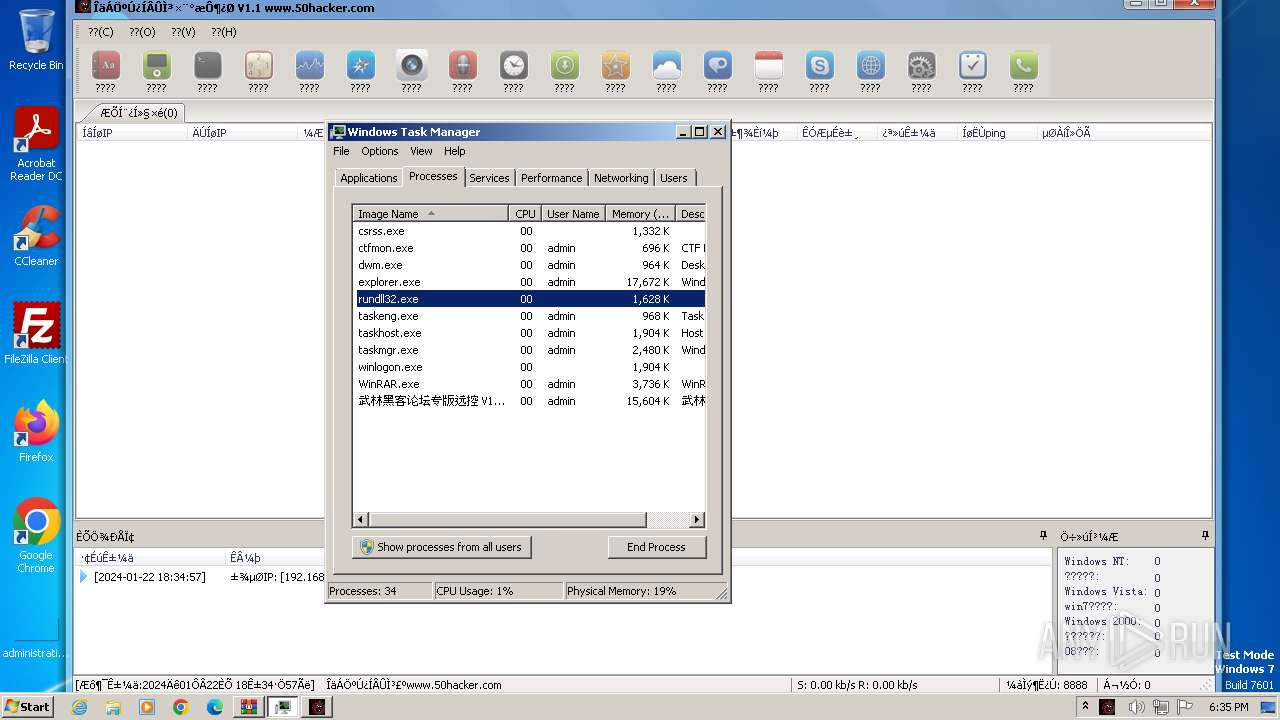Viewport: 1280px width, 720px height.
Task: Click the gray gear settings toolbar icon
Action: pyautogui.click(x=922, y=66)
